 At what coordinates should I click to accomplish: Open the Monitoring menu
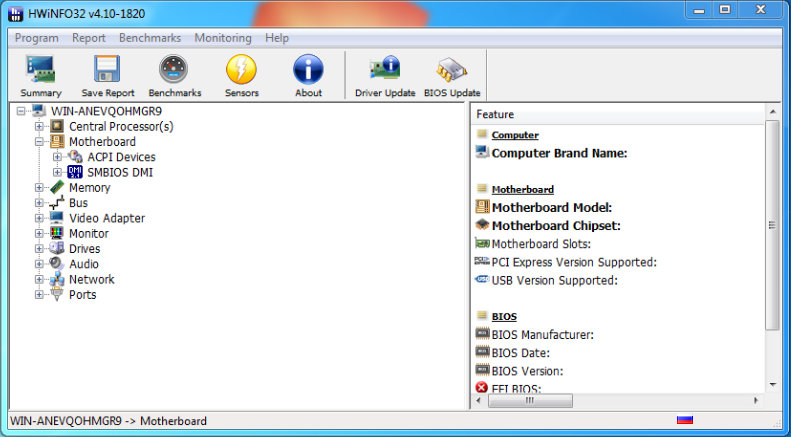223,38
